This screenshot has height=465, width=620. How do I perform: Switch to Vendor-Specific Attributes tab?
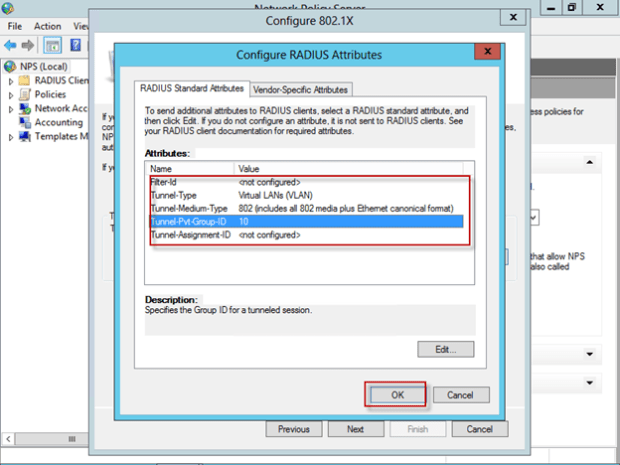click(x=301, y=89)
